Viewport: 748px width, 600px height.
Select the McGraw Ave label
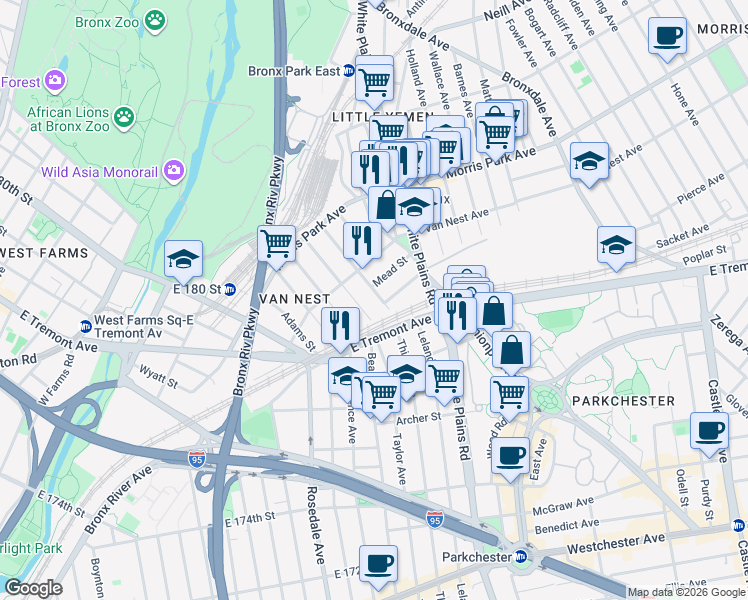pos(563,506)
